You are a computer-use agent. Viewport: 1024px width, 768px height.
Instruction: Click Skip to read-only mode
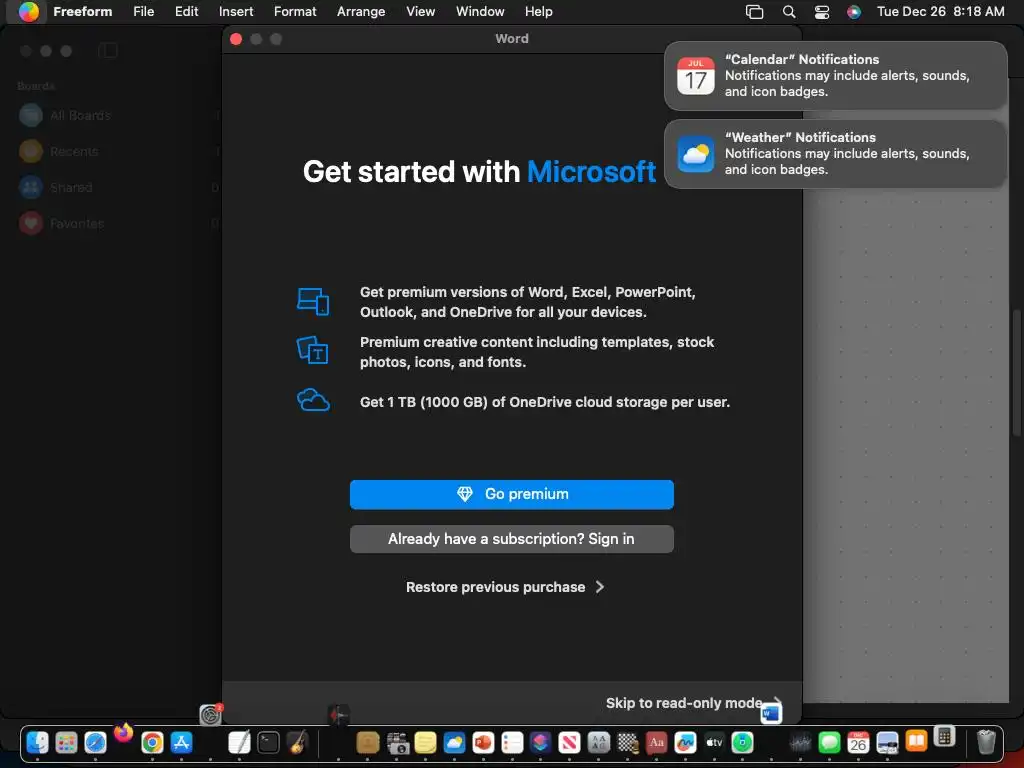684,703
